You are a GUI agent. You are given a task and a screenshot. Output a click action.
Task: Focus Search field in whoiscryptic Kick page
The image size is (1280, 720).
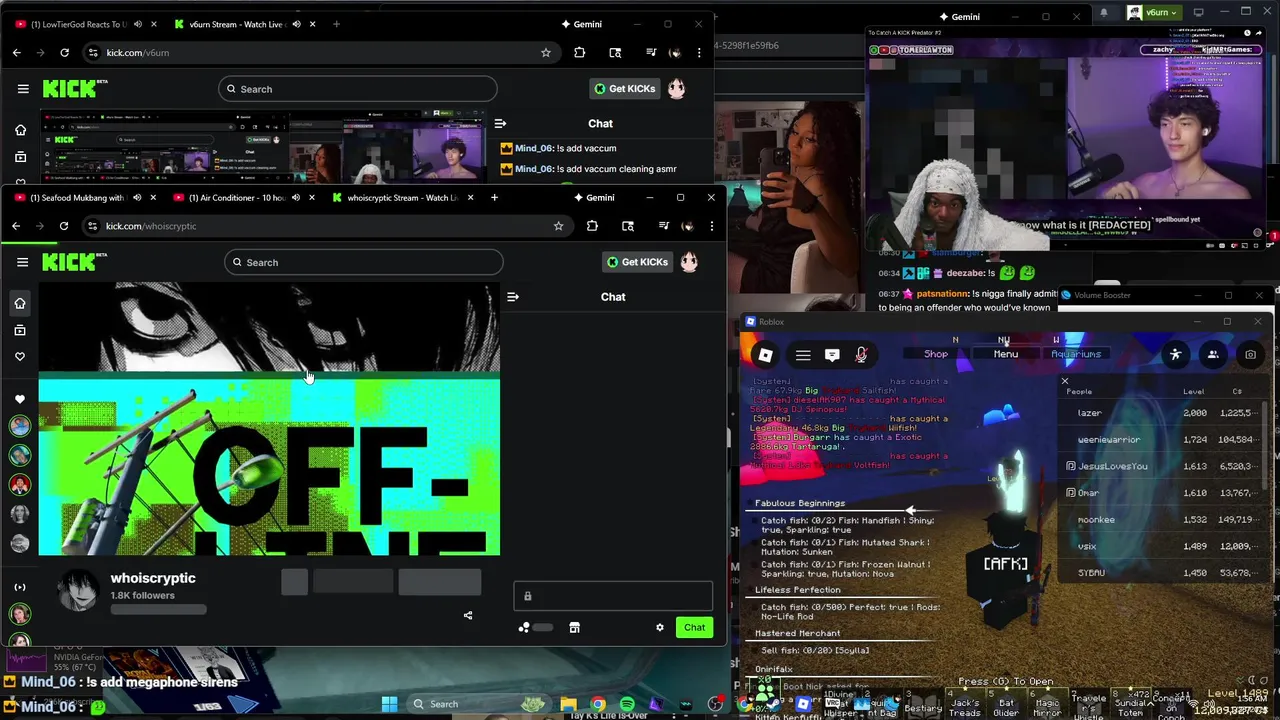pyautogui.click(x=364, y=262)
